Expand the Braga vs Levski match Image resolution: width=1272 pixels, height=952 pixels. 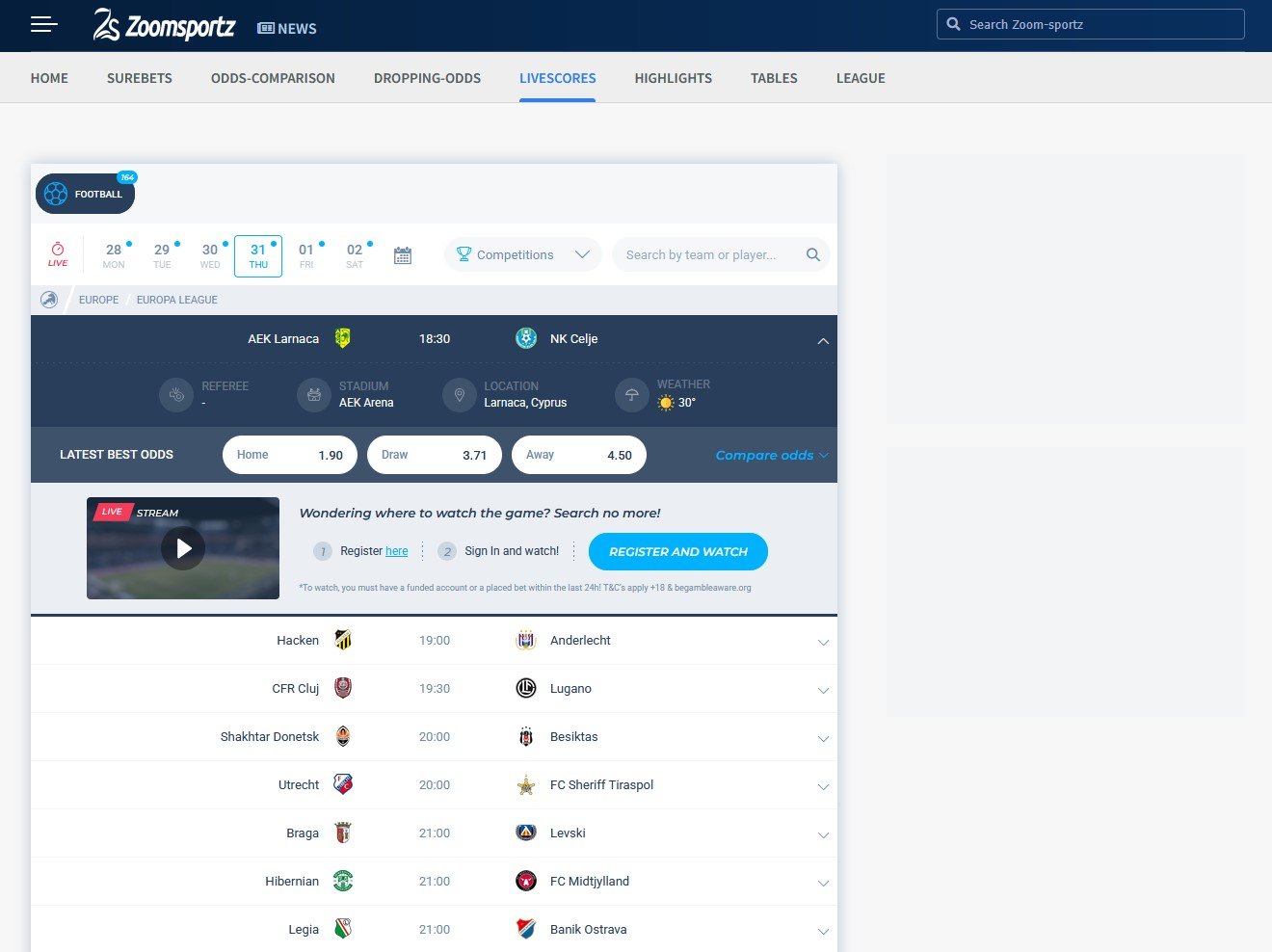(x=823, y=835)
